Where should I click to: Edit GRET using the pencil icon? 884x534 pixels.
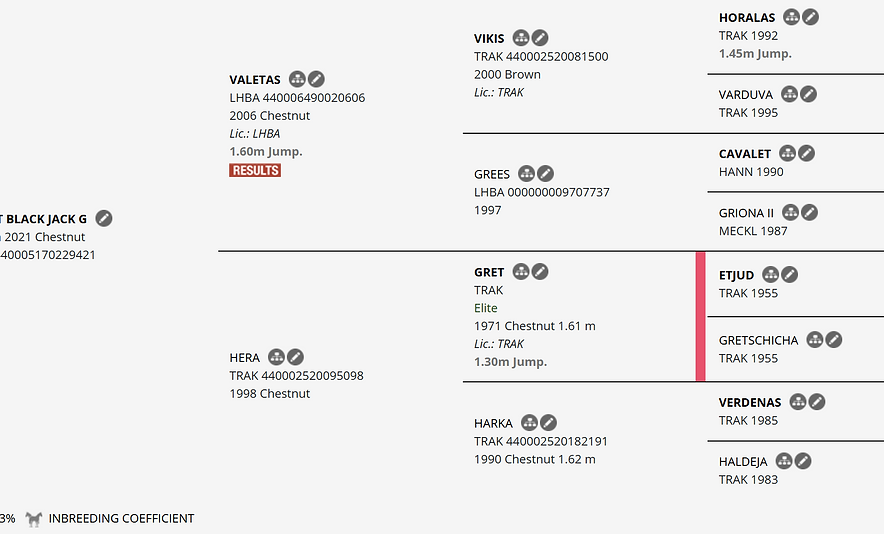coord(540,272)
